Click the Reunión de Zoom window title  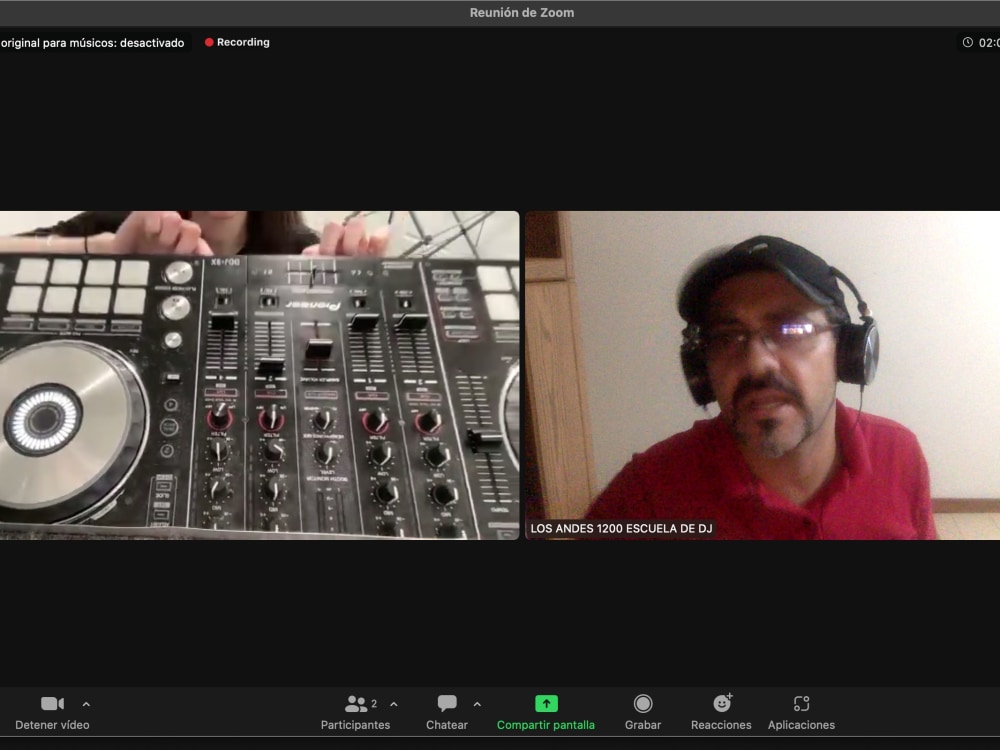click(x=522, y=13)
